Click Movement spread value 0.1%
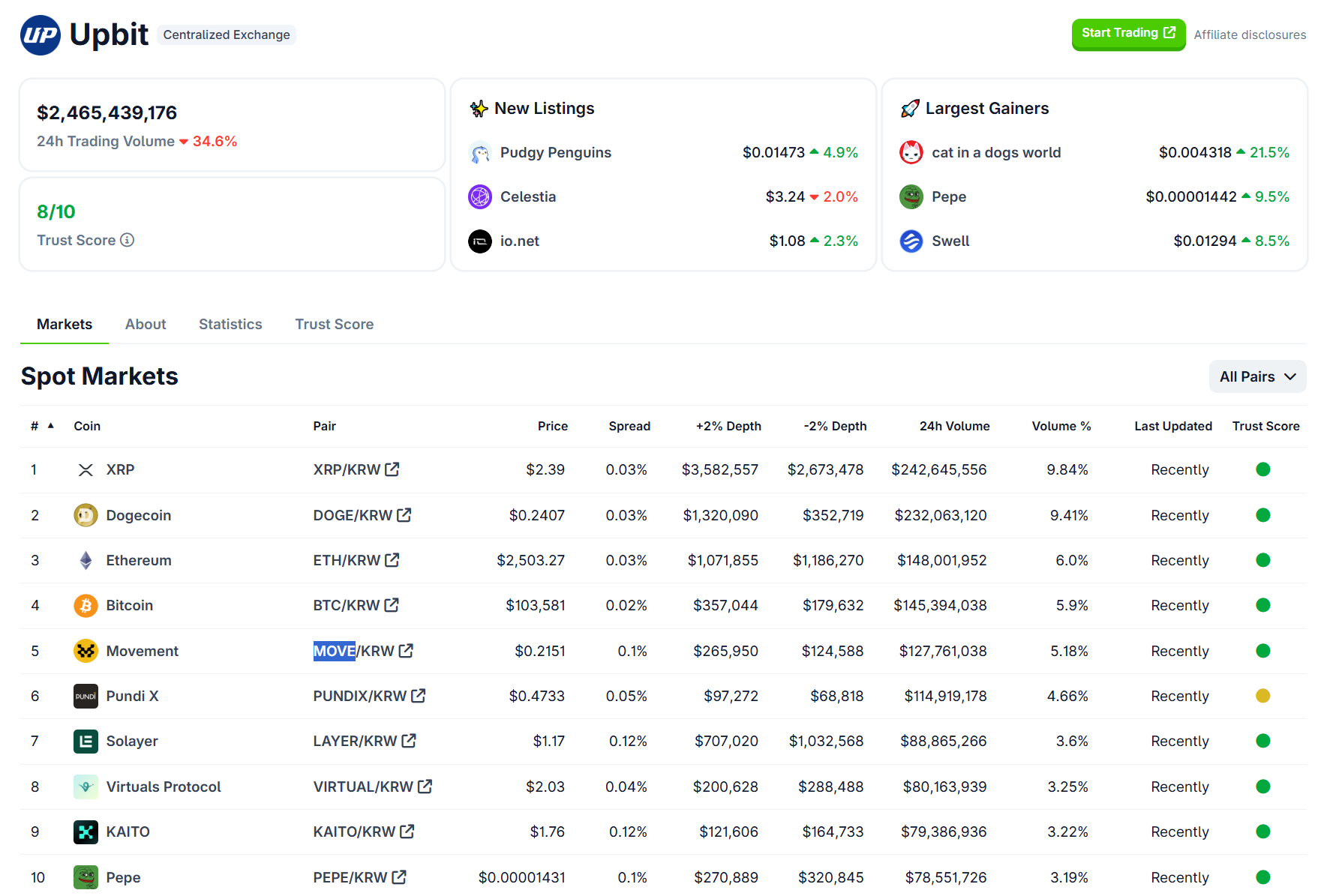The image size is (1327, 896). (x=632, y=652)
